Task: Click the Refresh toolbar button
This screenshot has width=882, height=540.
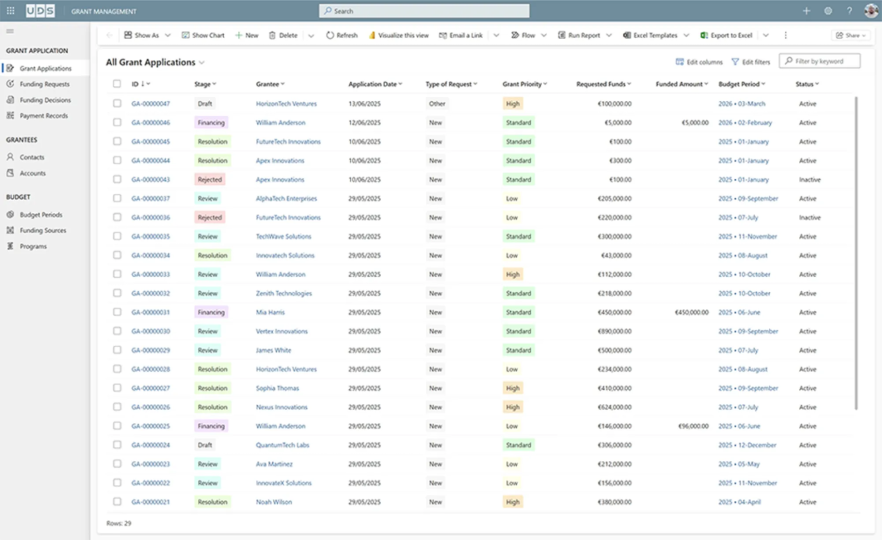Action: 341,35
